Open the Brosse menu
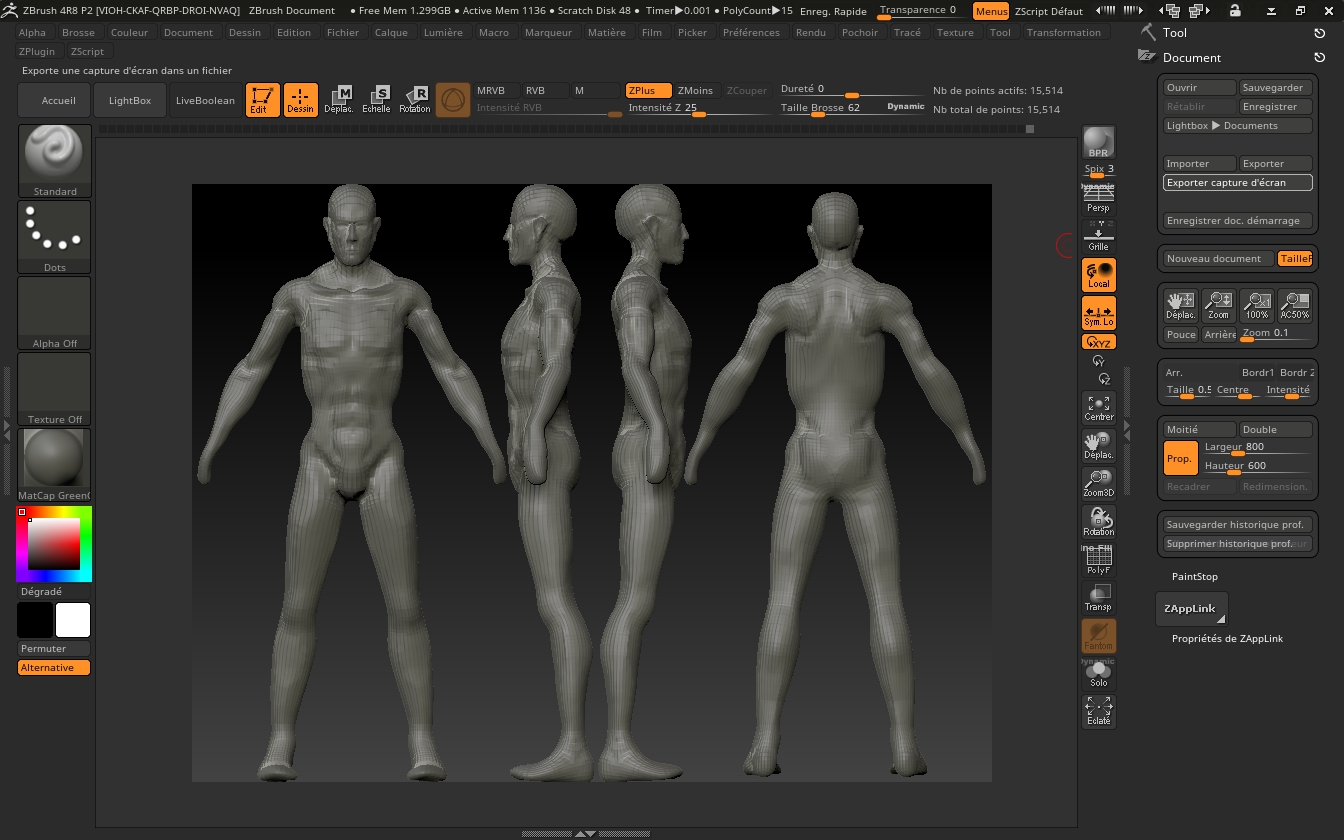Screen dimensions: 1344x840 coord(78,32)
